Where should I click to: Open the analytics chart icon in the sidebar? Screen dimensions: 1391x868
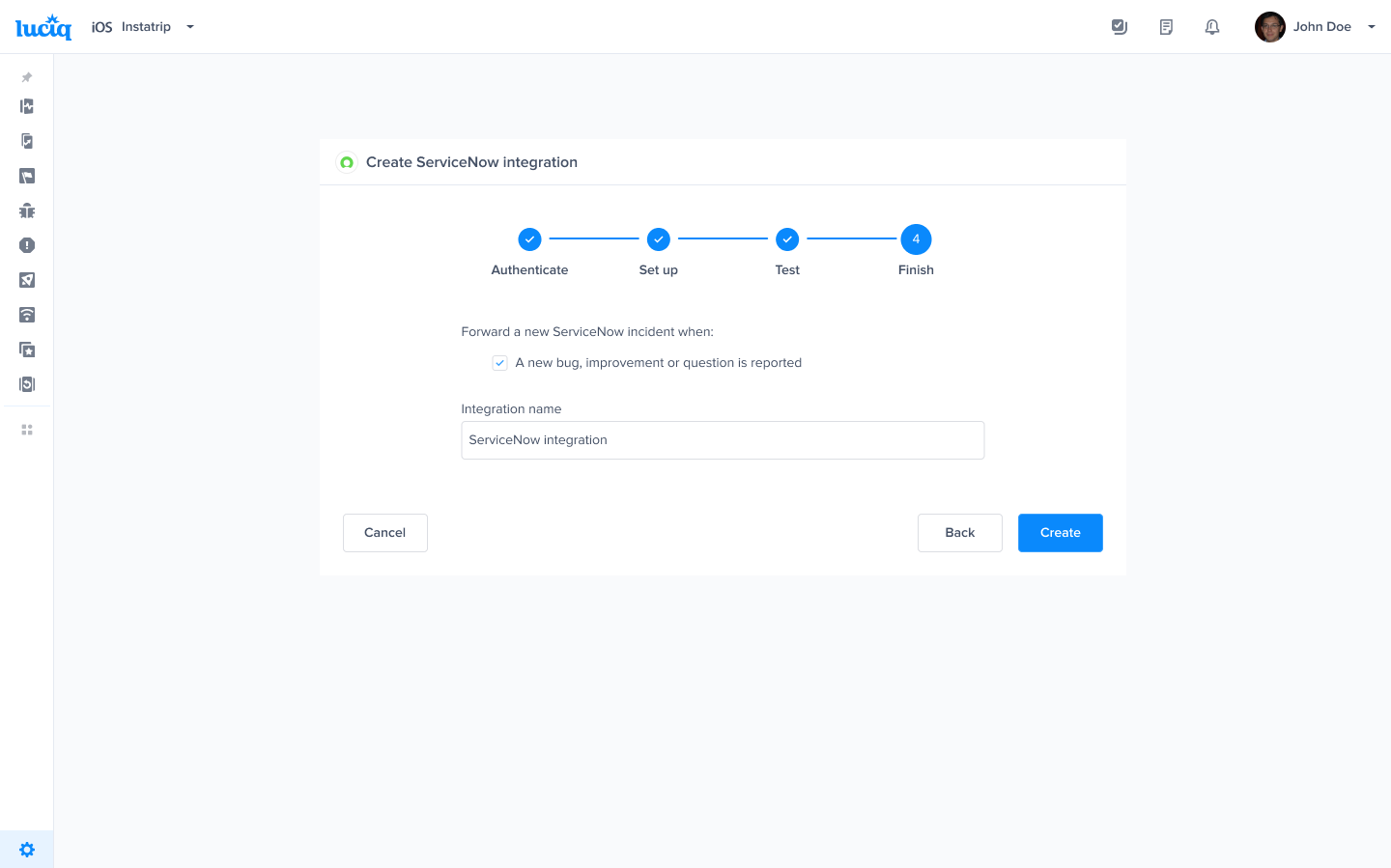pos(26,106)
